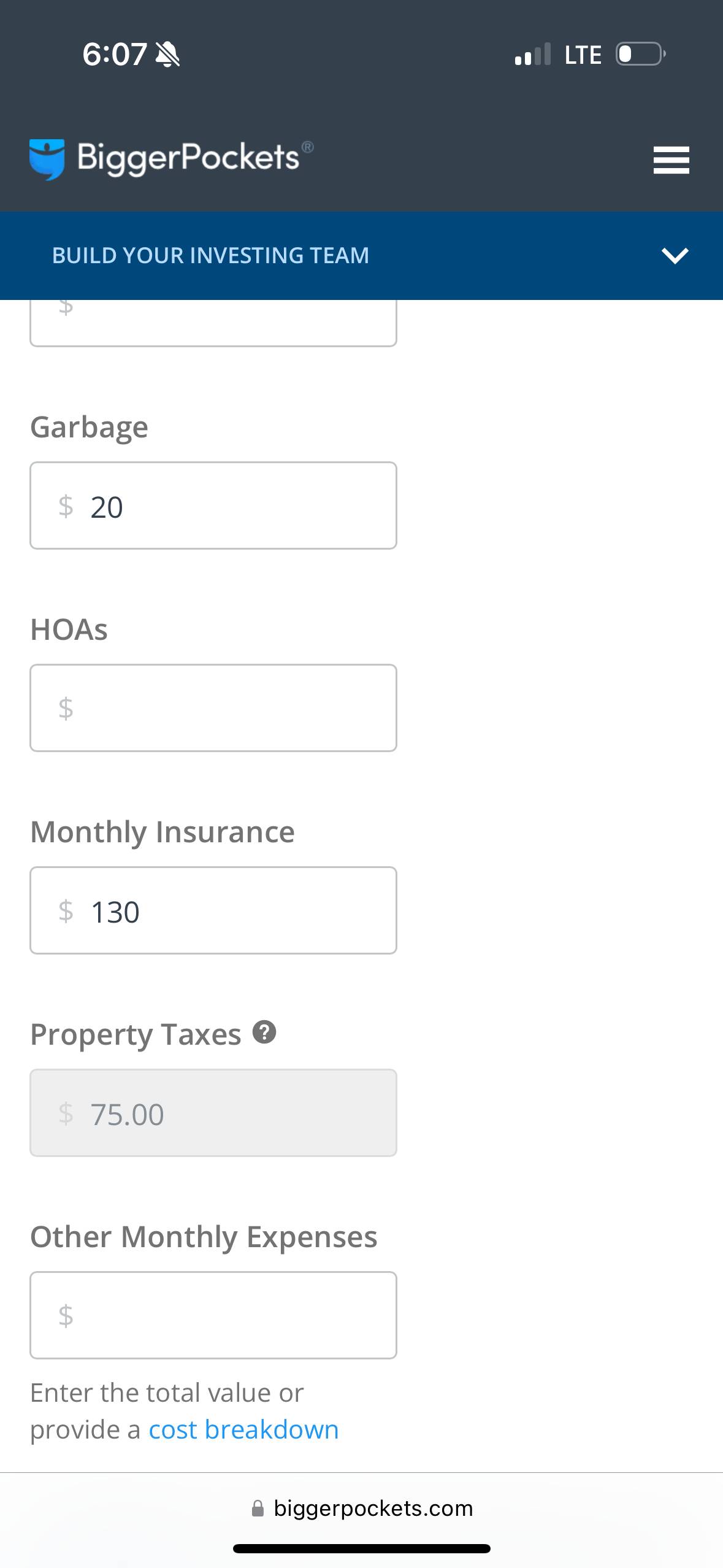
Task: Tap the lock icon beside the URL
Action: pos(258,1508)
